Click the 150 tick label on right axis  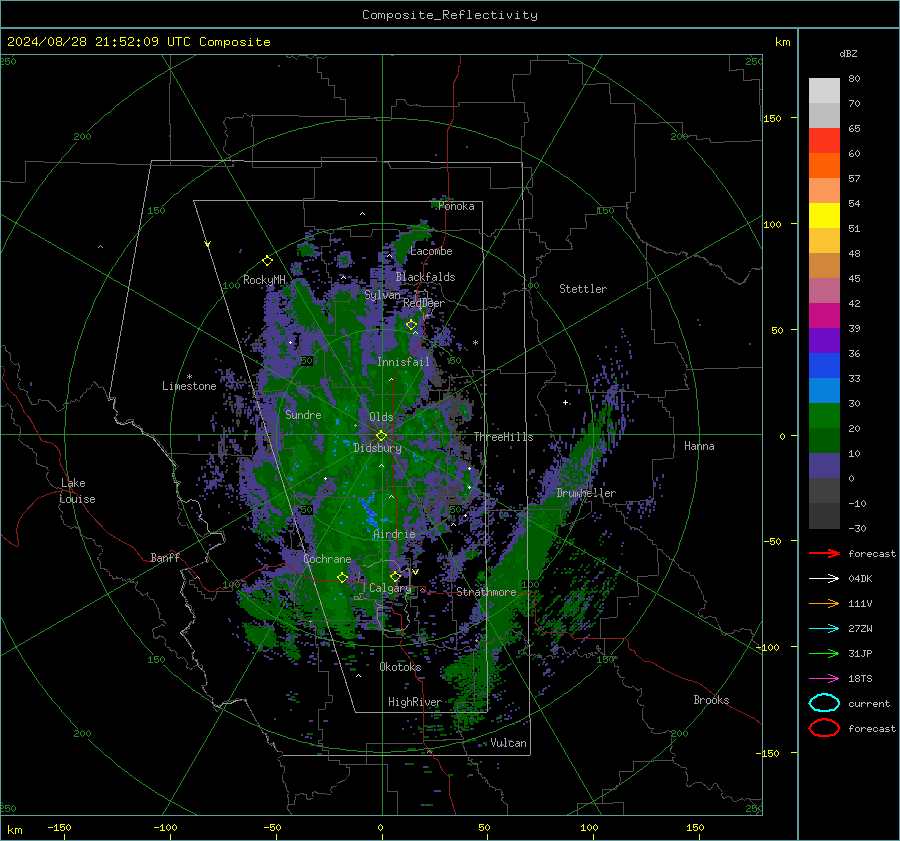click(772, 118)
